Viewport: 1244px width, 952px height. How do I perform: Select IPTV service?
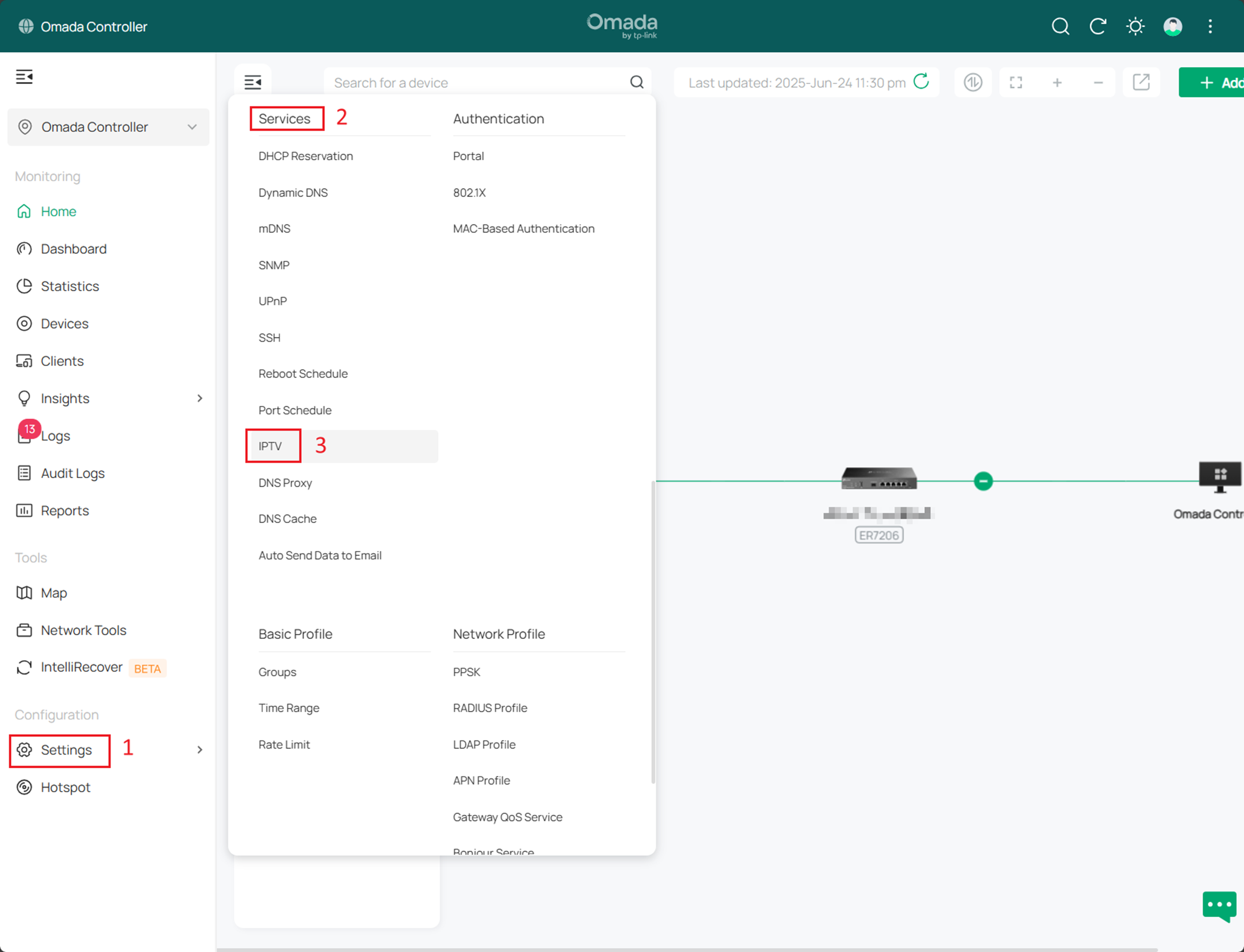click(342, 446)
